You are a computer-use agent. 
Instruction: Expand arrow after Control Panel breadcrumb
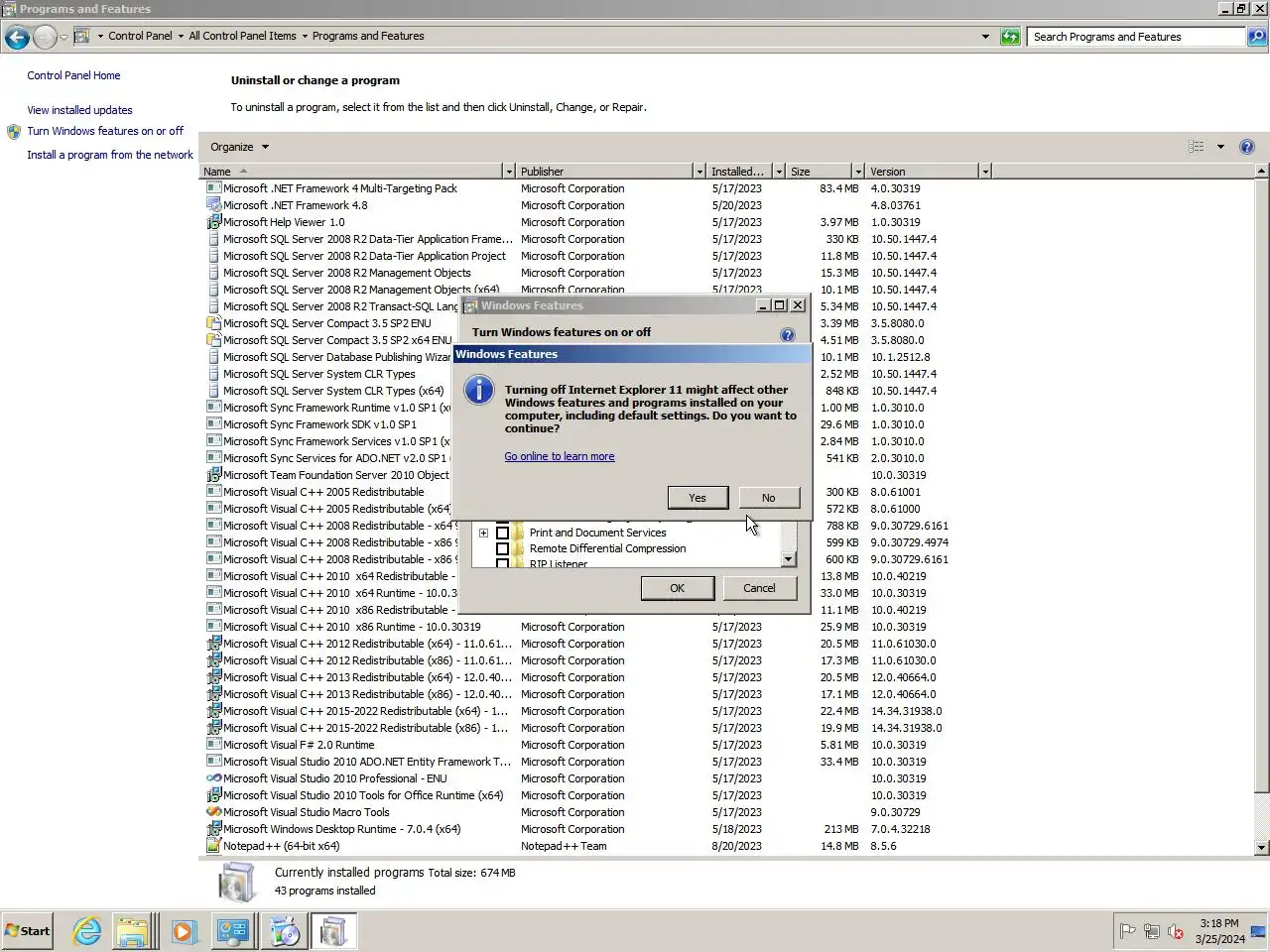pyautogui.click(x=181, y=36)
